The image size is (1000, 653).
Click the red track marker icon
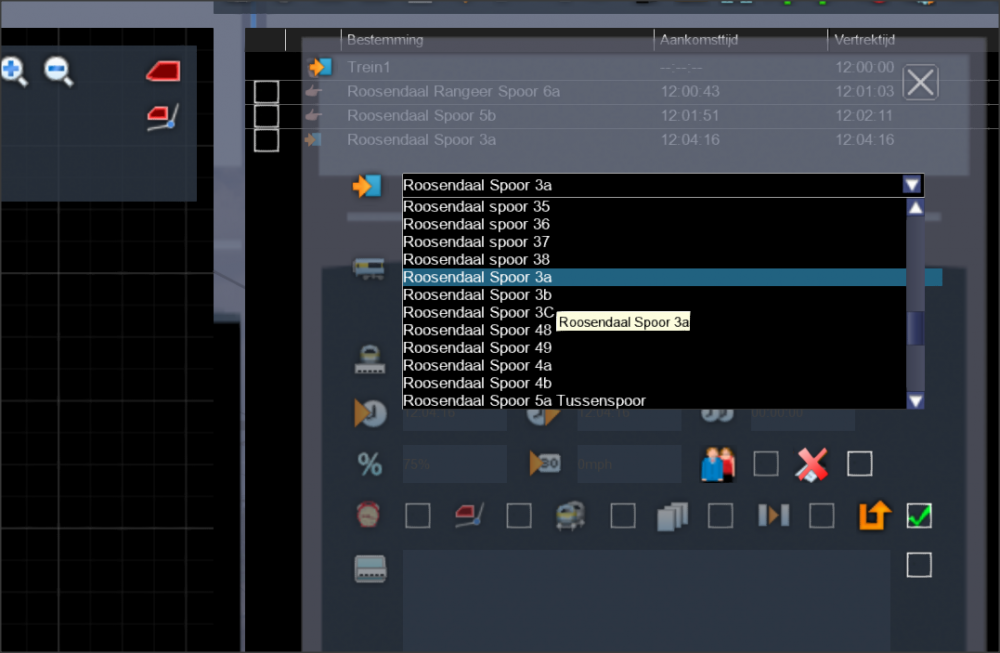pyautogui.click(x=162, y=71)
